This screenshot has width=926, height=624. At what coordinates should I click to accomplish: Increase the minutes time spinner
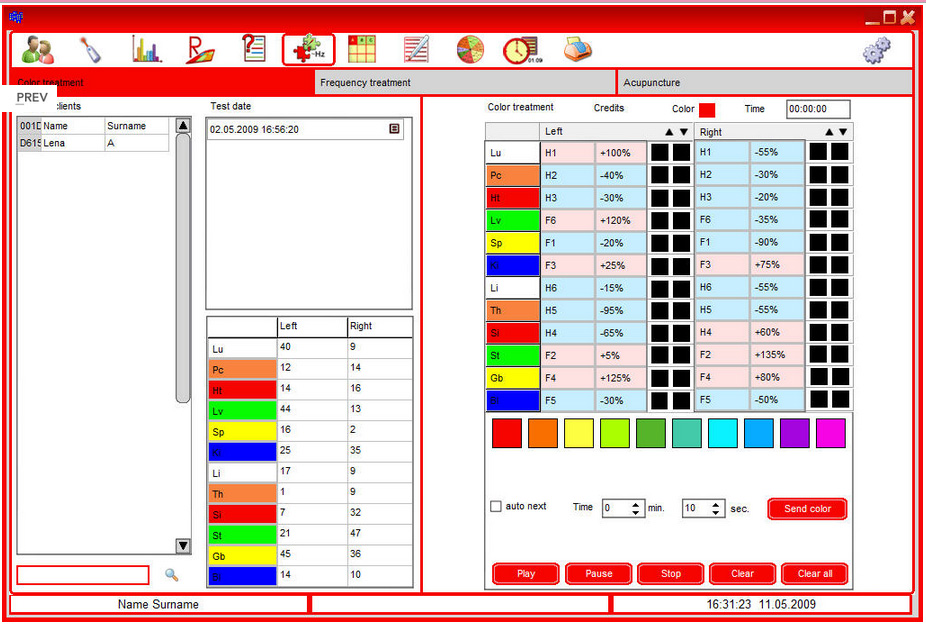[x=637, y=504]
